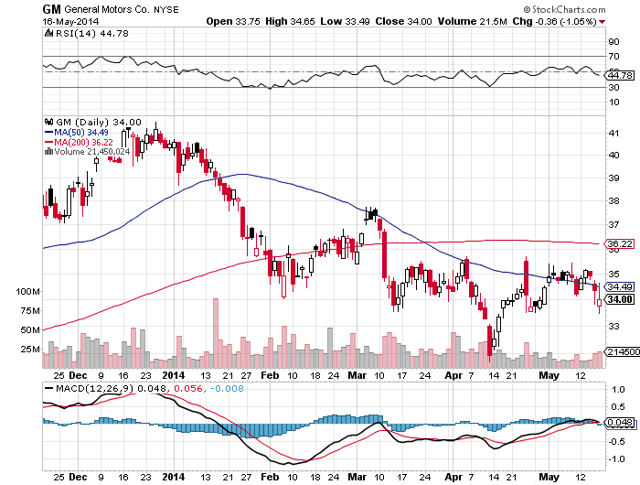
Task: Click 2014 on the MACD panel date axis
Action: point(173,477)
